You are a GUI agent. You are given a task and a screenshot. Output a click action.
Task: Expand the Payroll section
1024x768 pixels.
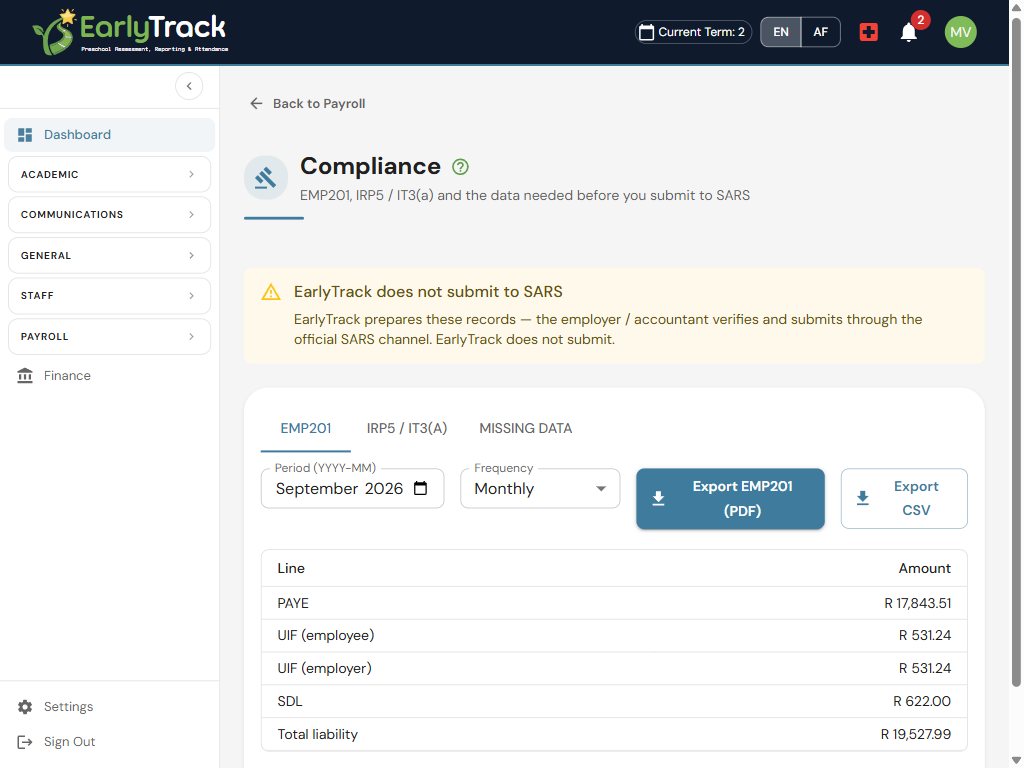(110, 336)
